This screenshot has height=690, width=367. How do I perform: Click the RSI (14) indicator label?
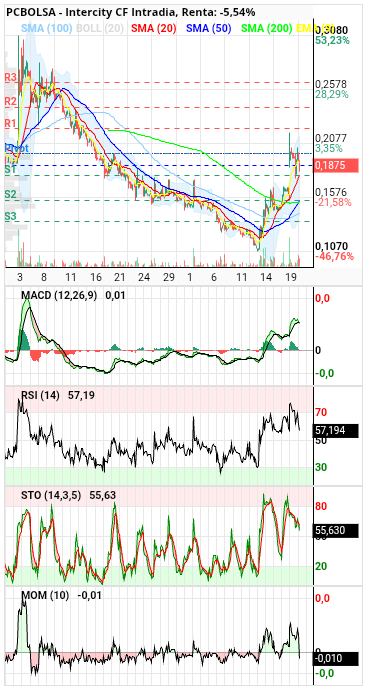(40, 396)
